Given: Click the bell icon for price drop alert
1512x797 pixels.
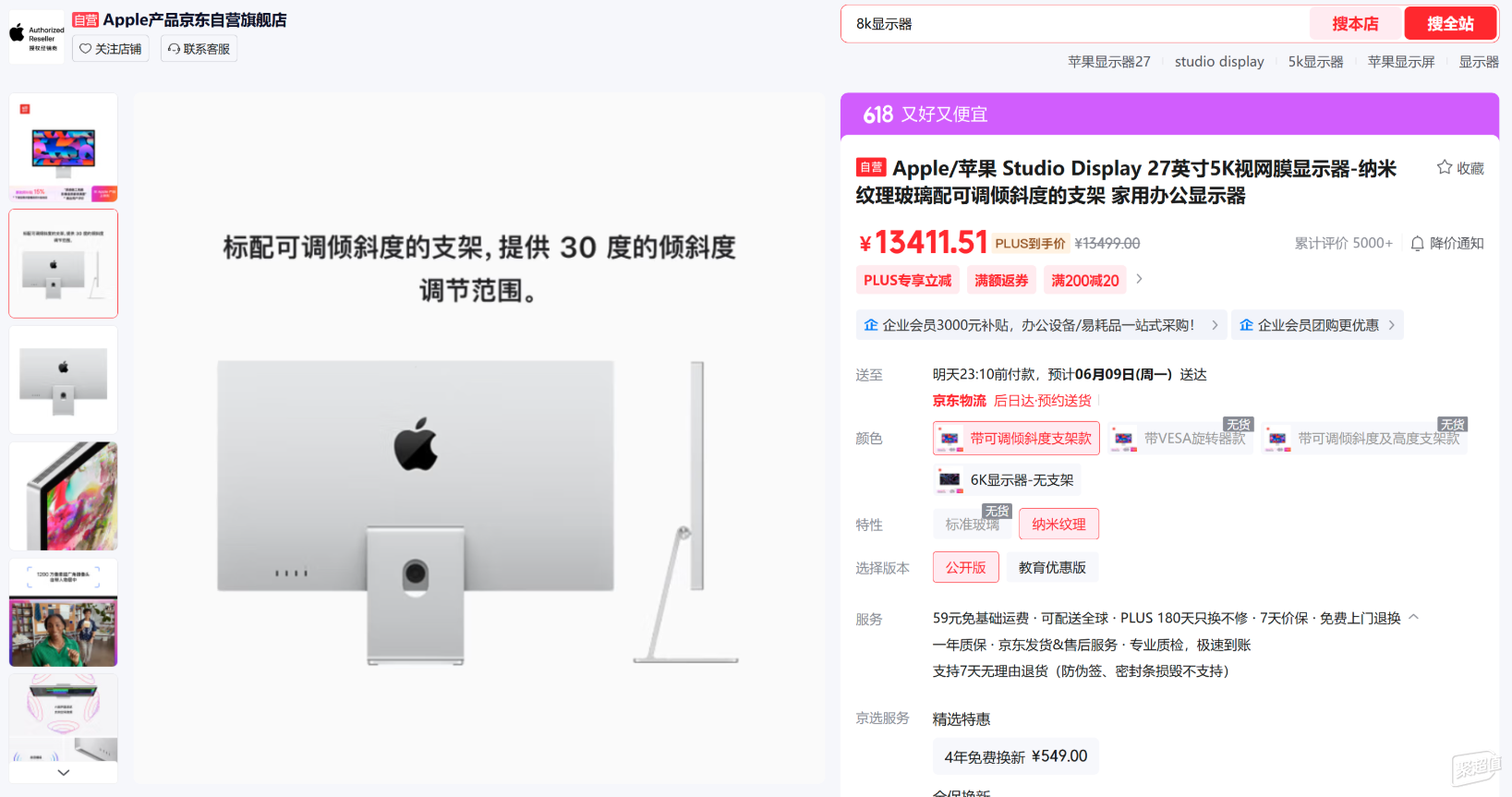Looking at the screenshot, I should tap(1417, 244).
